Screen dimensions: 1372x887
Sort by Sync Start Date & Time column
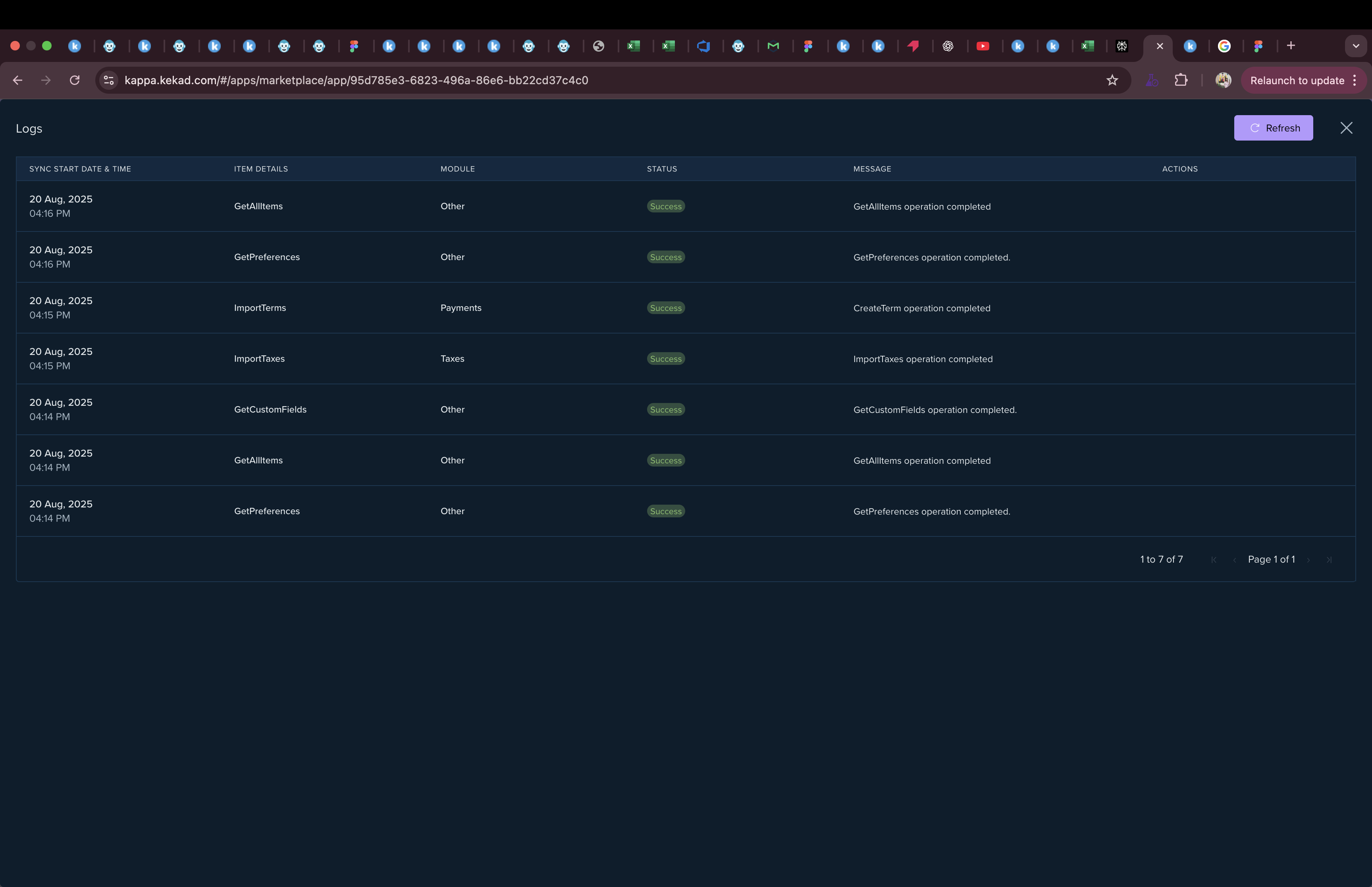pos(80,169)
